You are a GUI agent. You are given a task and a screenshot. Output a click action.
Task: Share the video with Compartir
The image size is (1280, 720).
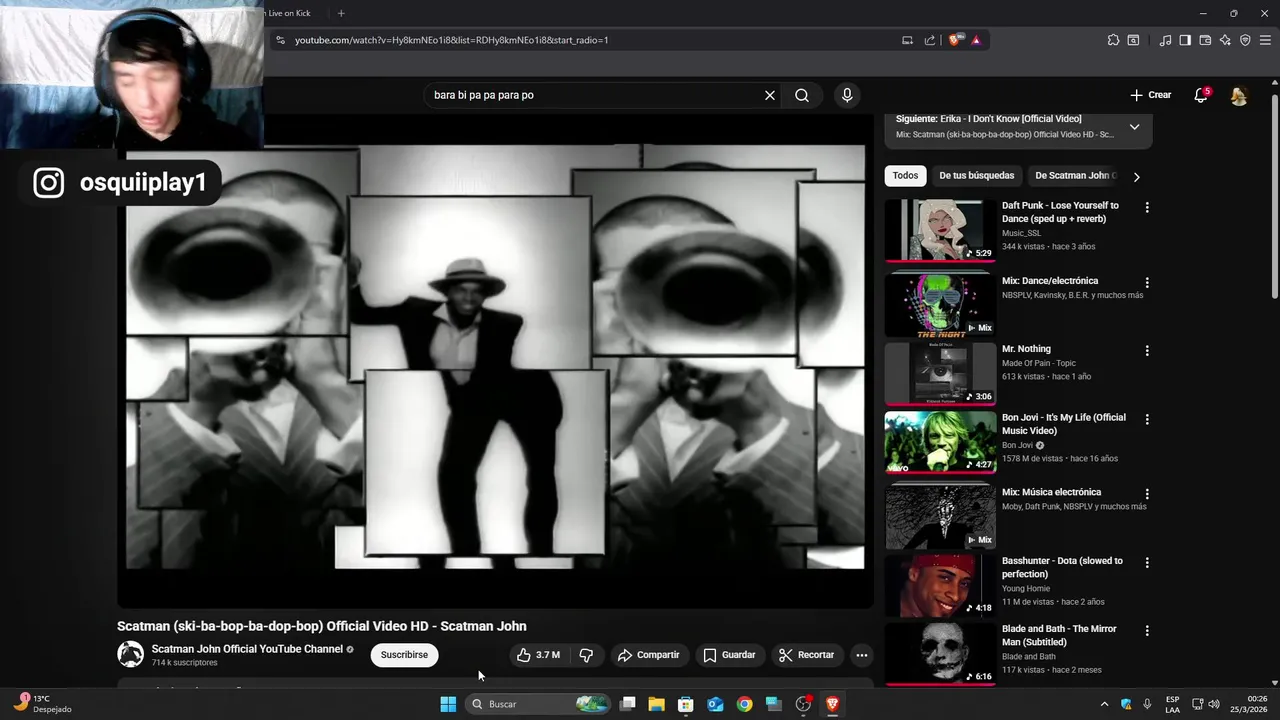(648, 655)
